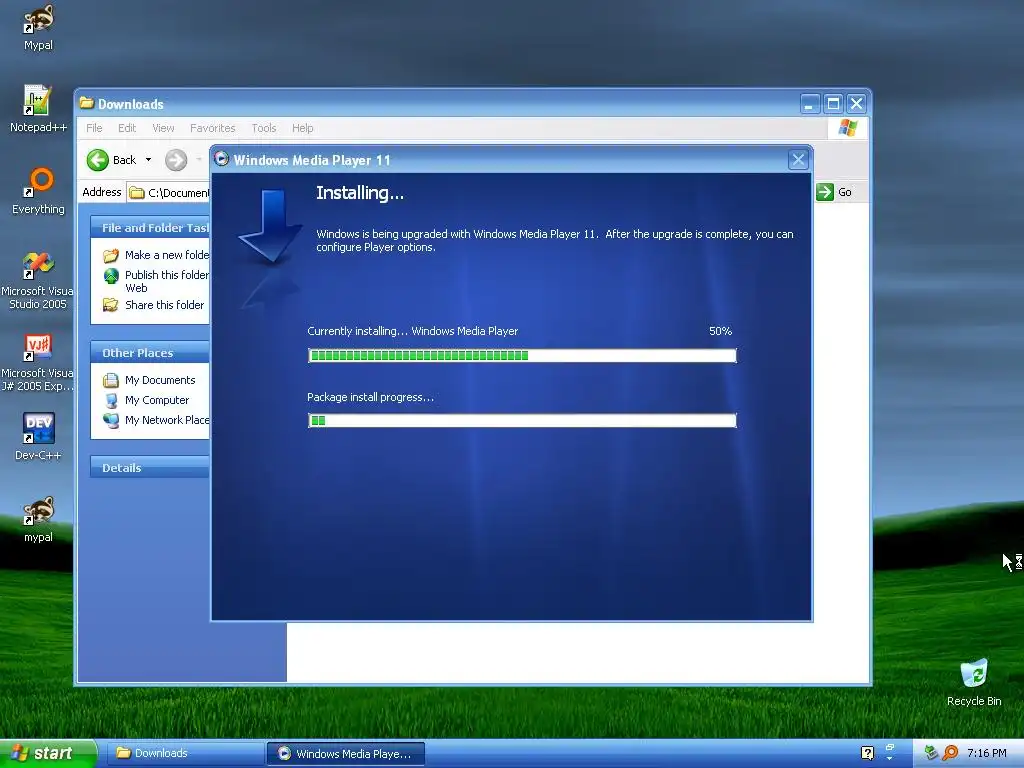The height and width of the screenshot is (768, 1024).
Task: Launch Notepad++ from the desktop
Action: pyautogui.click(x=38, y=109)
